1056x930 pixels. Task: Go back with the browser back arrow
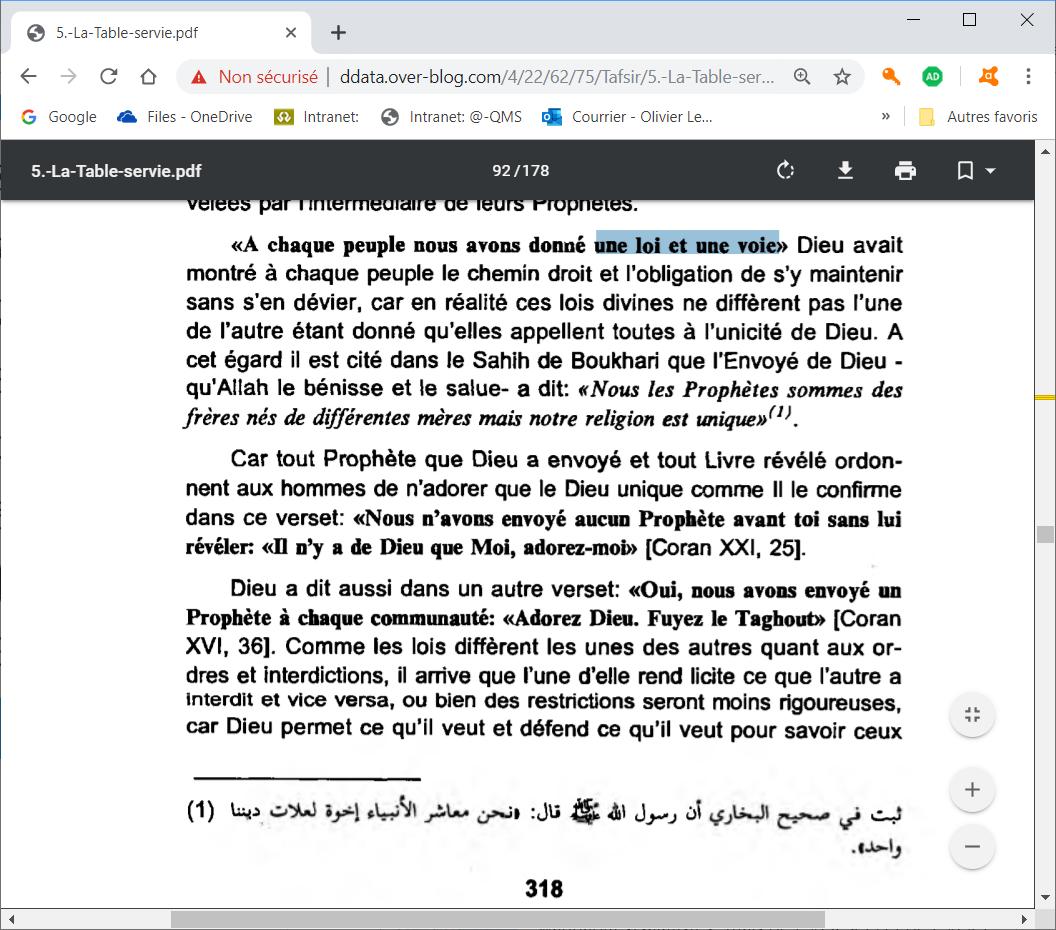[28, 76]
